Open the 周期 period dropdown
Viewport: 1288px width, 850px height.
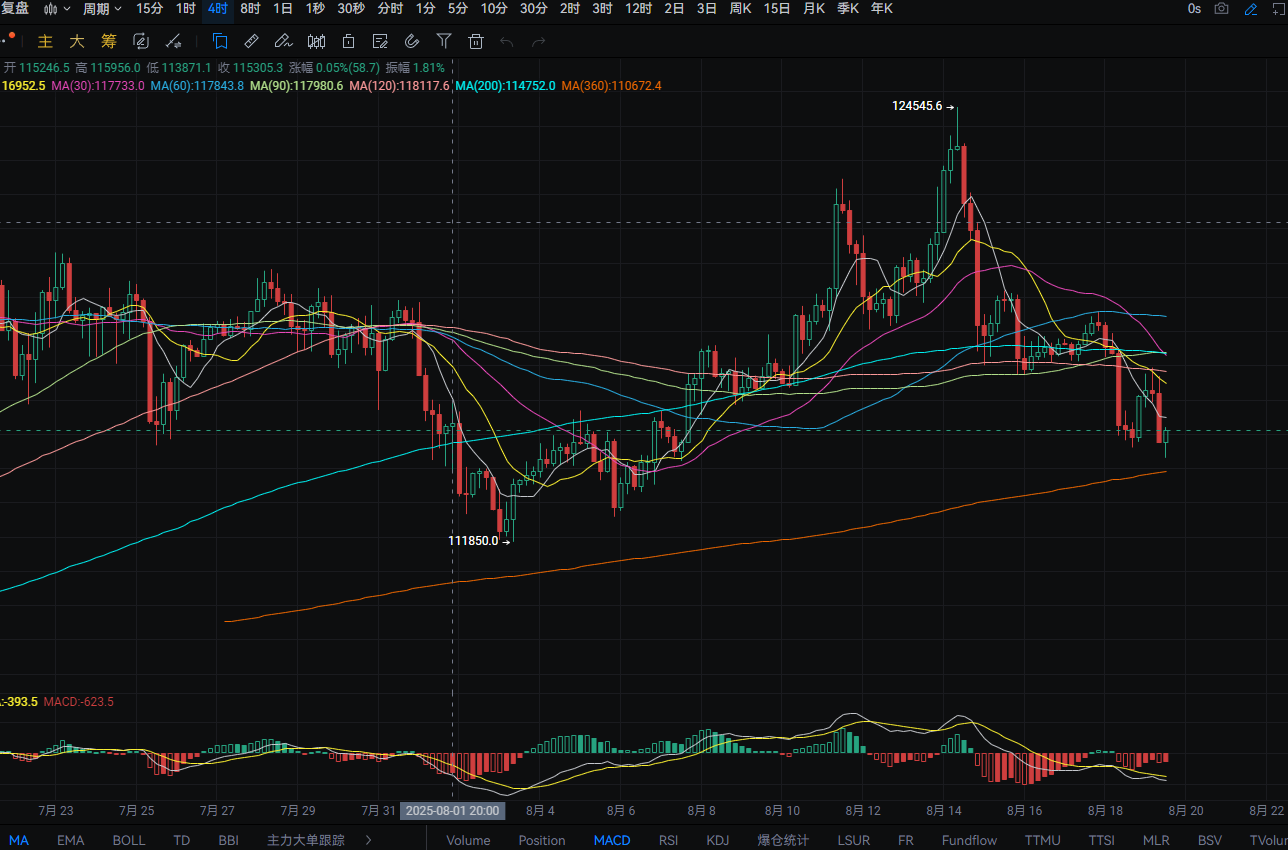102,9
